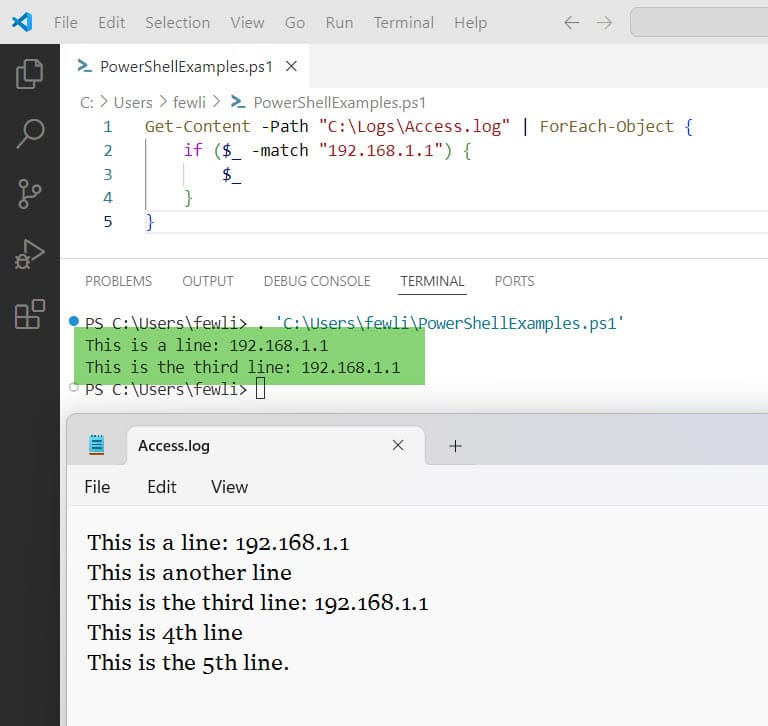Close the PowerShellExamples.ps1 editor tab
The width and height of the screenshot is (768, 726).
tap(291, 66)
